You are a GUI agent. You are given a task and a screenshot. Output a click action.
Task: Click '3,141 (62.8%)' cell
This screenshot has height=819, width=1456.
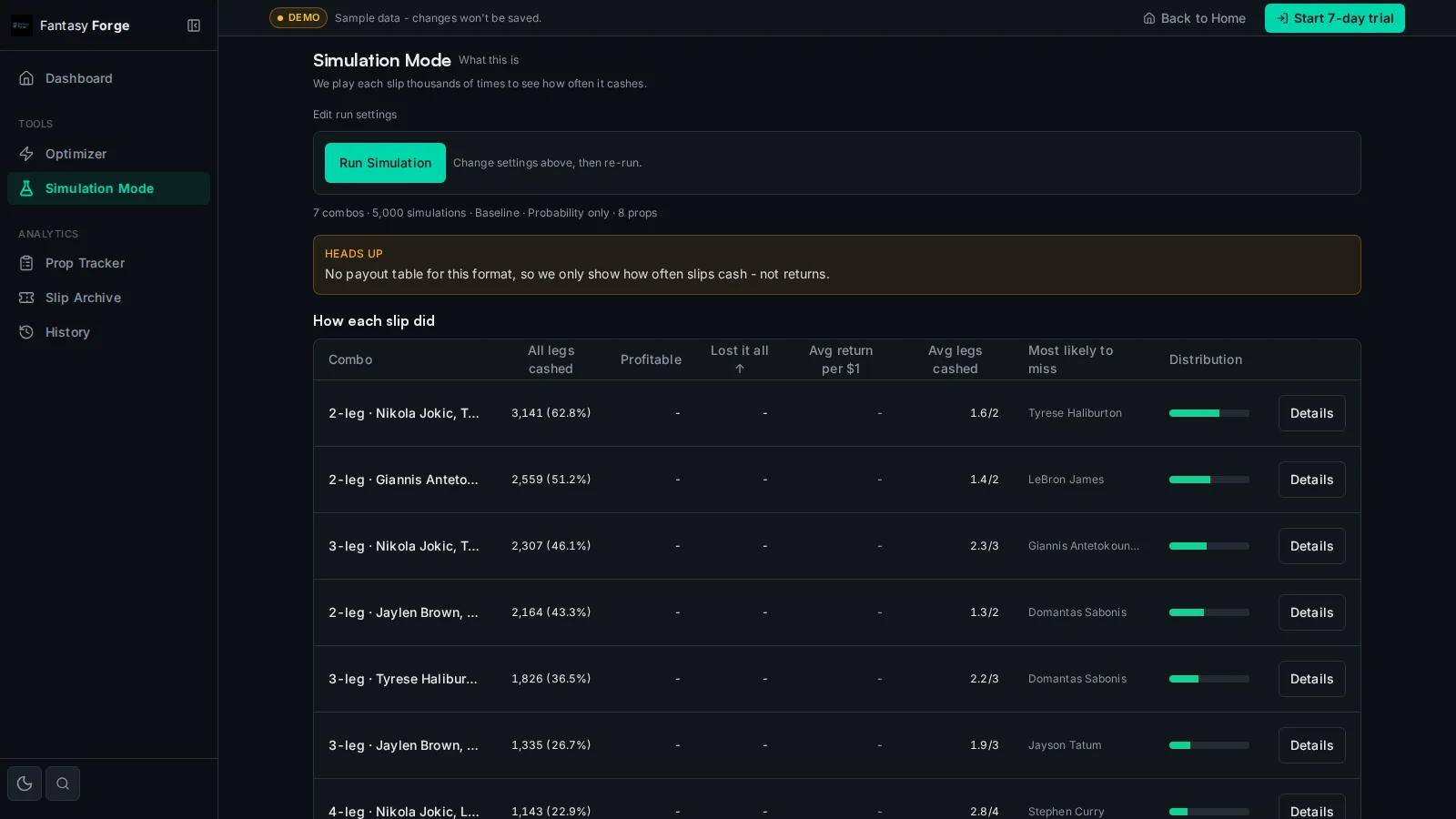[551, 413]
